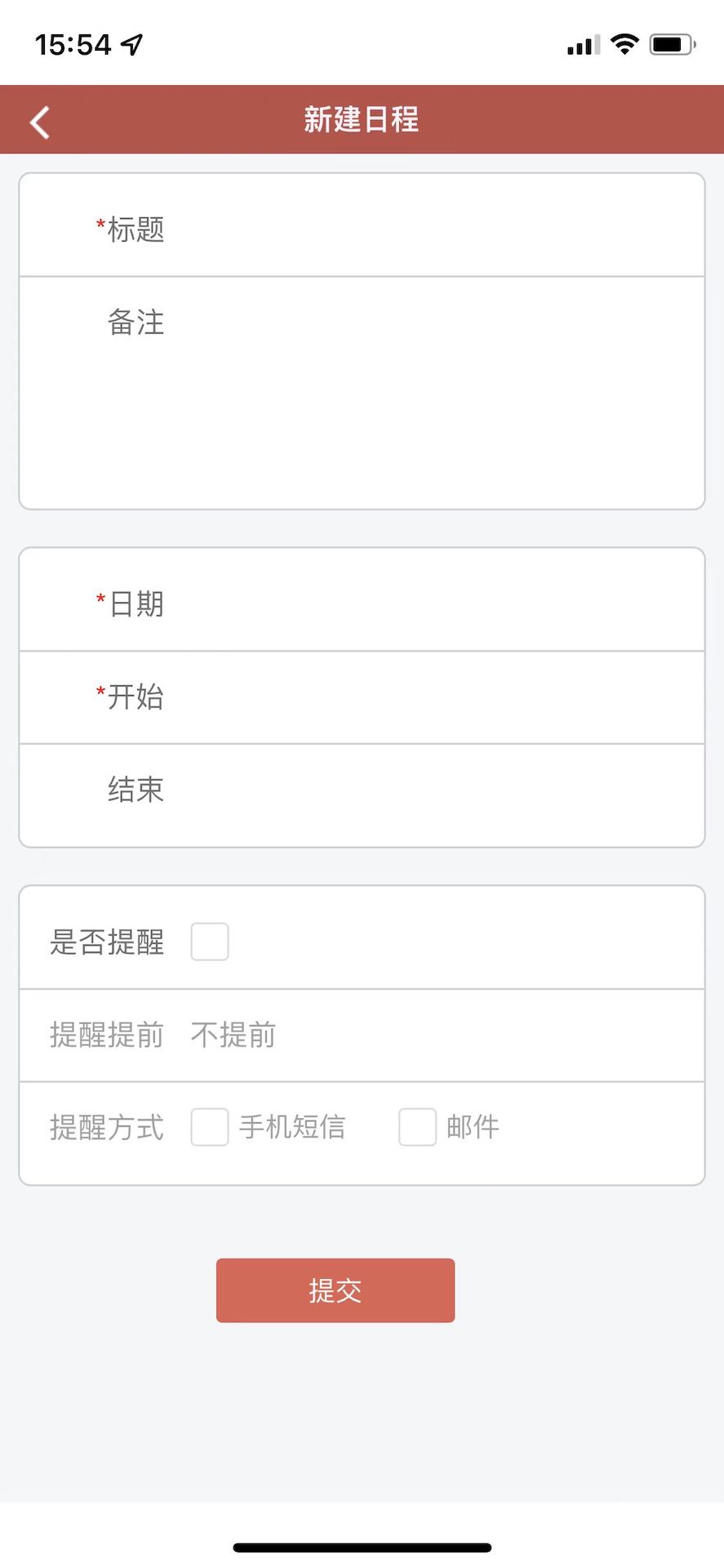Image resolution: width=724 pixels, height=1568 pixels.
Task: Tap the back arrow icon
Action: [40, 122]
